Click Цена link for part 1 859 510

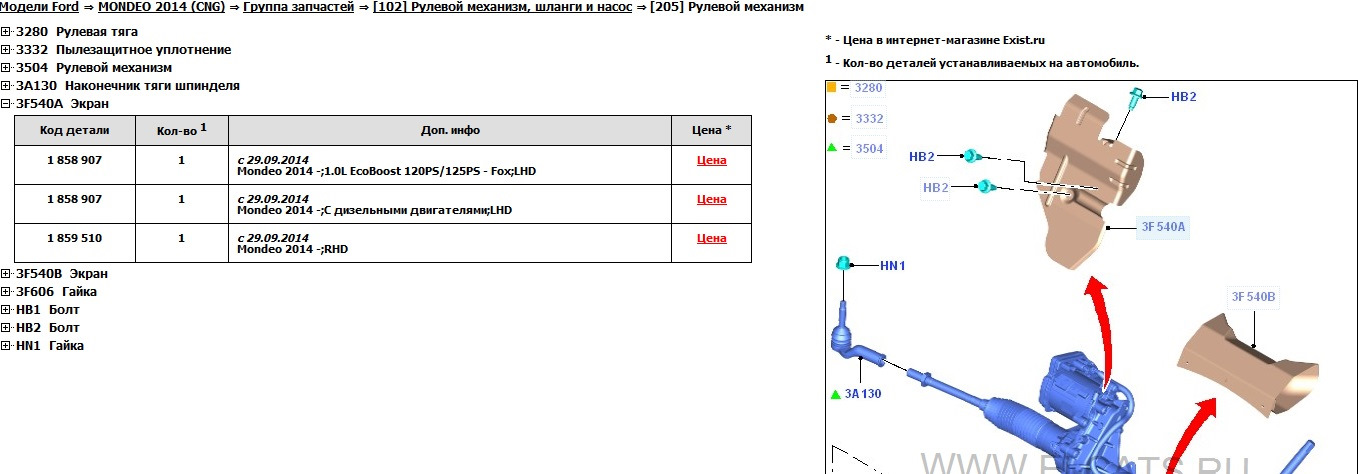(711, 238)
